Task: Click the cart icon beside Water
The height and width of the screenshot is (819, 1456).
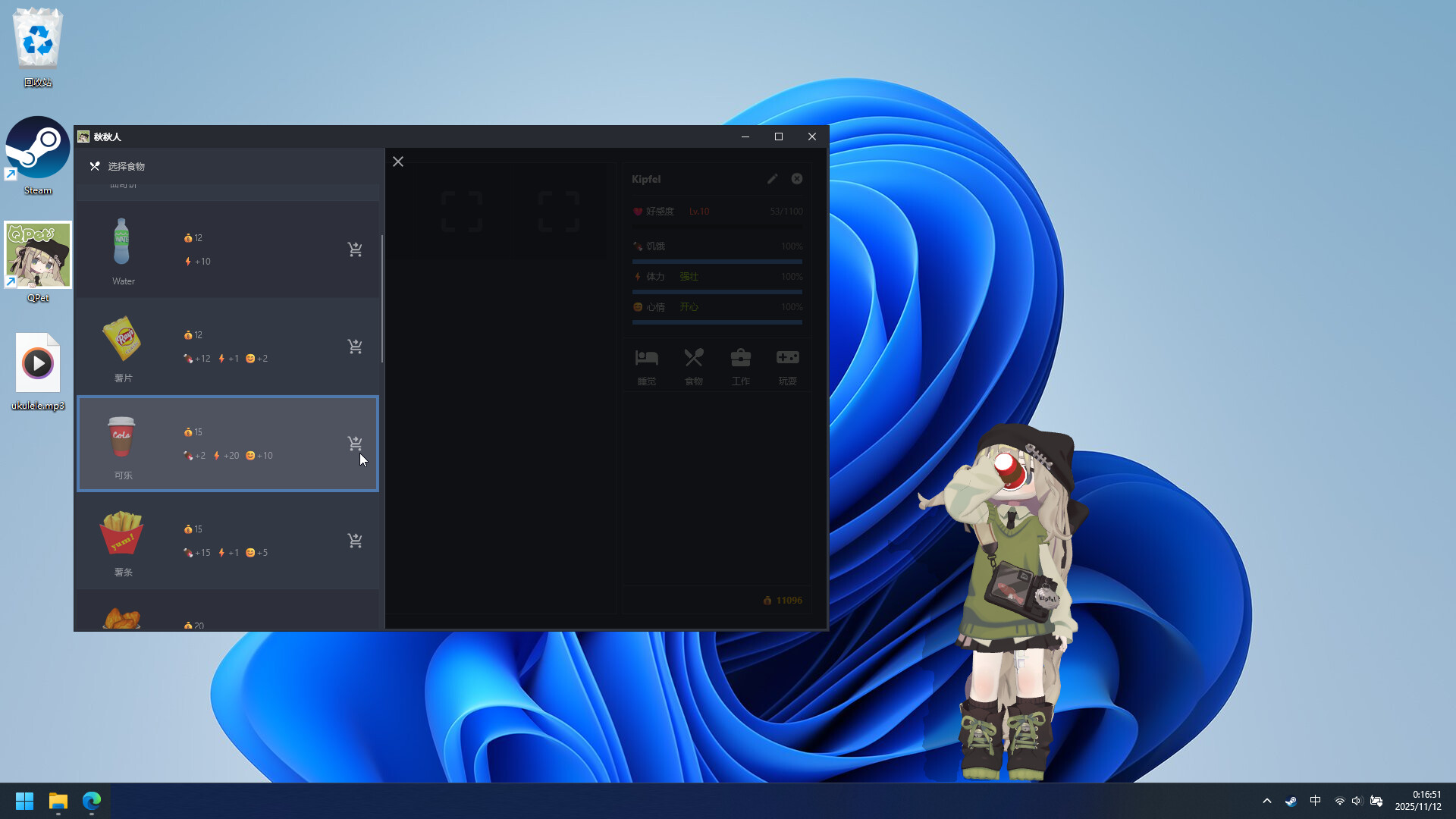Action: [x=355, y=249]
